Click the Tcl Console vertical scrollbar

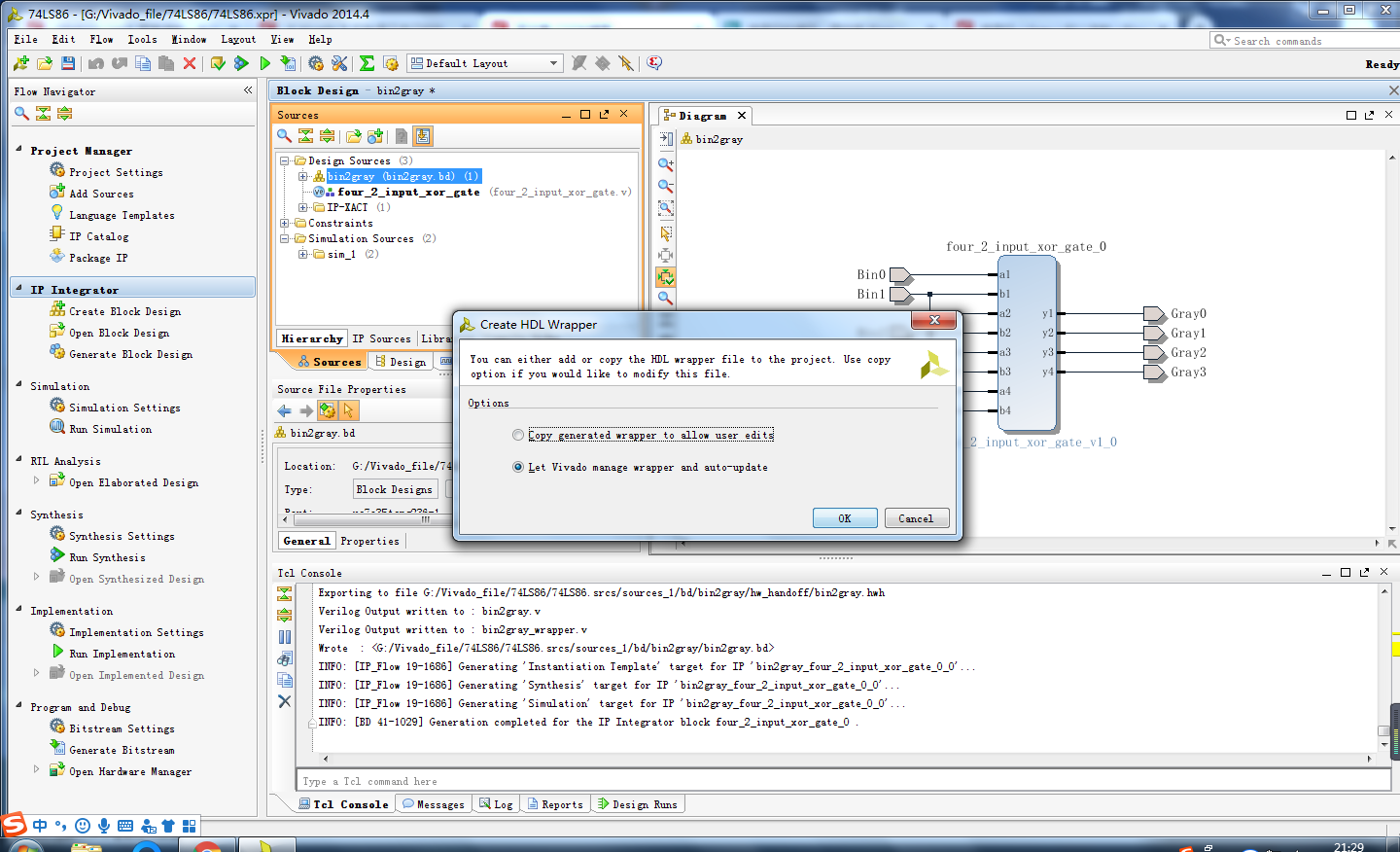(1383, 668)
